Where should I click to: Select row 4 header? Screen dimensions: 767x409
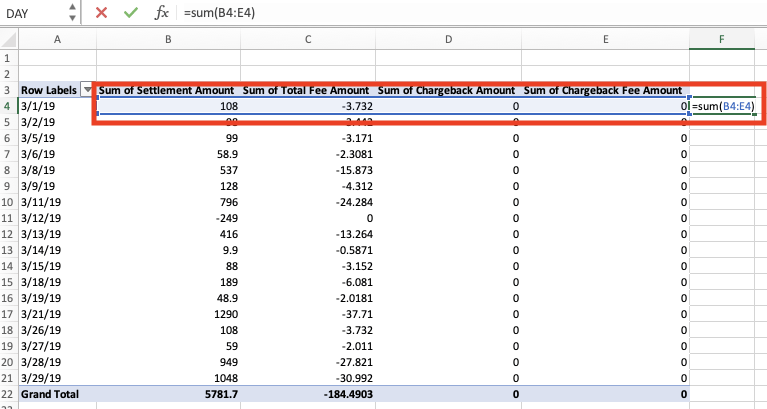(7, 106)
